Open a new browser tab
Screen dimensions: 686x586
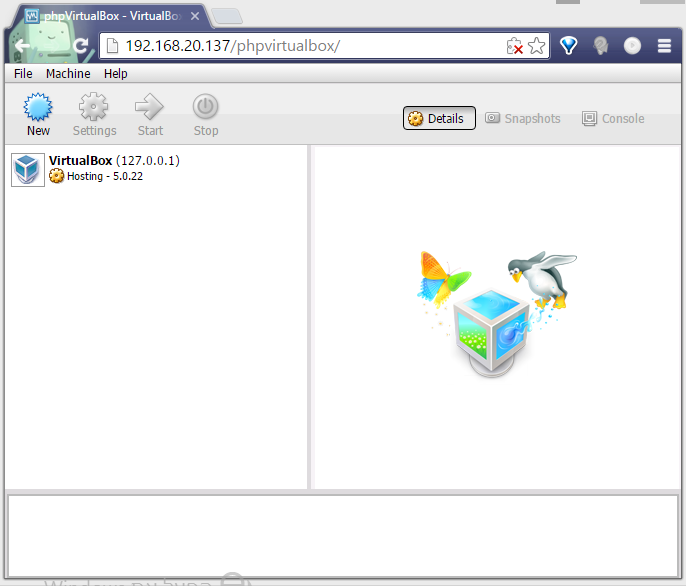[227, 16]
